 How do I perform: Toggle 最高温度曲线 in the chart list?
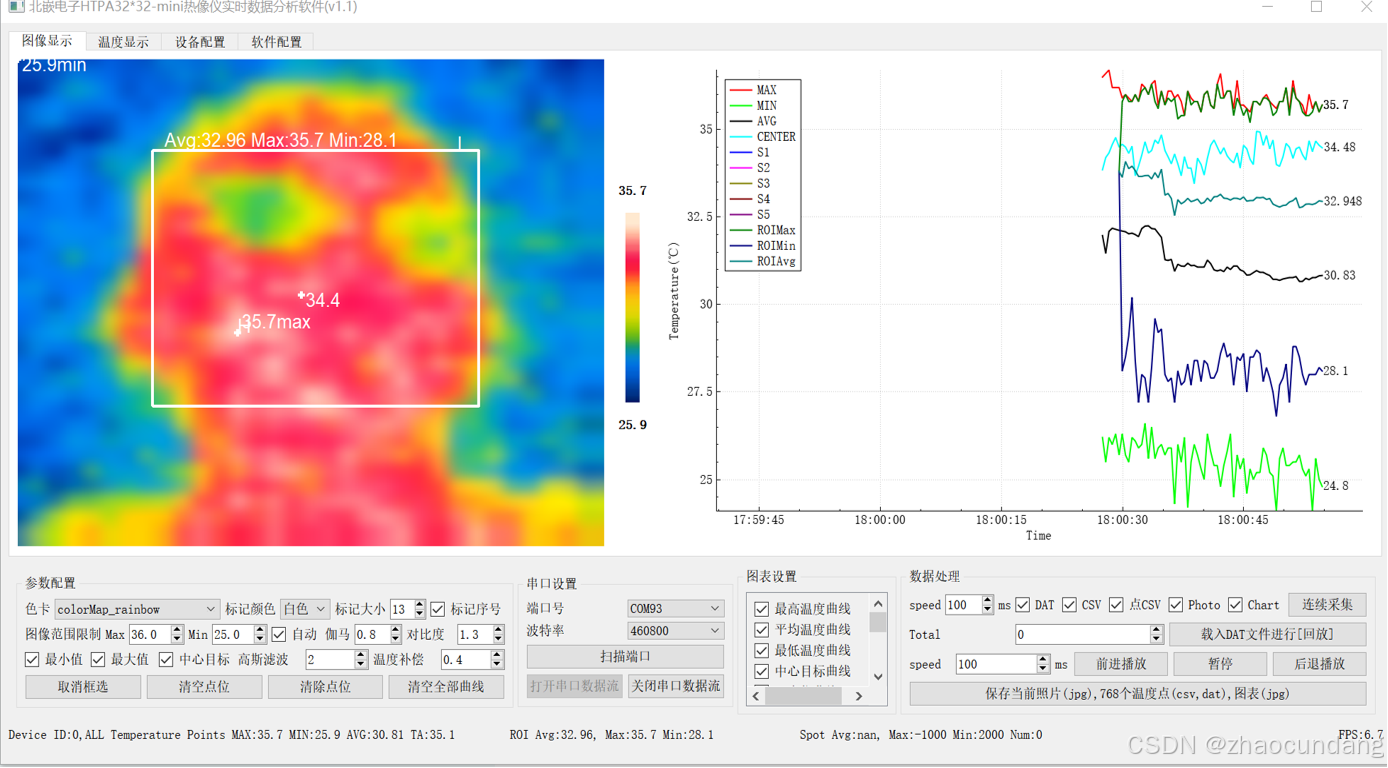click(761, 609)
